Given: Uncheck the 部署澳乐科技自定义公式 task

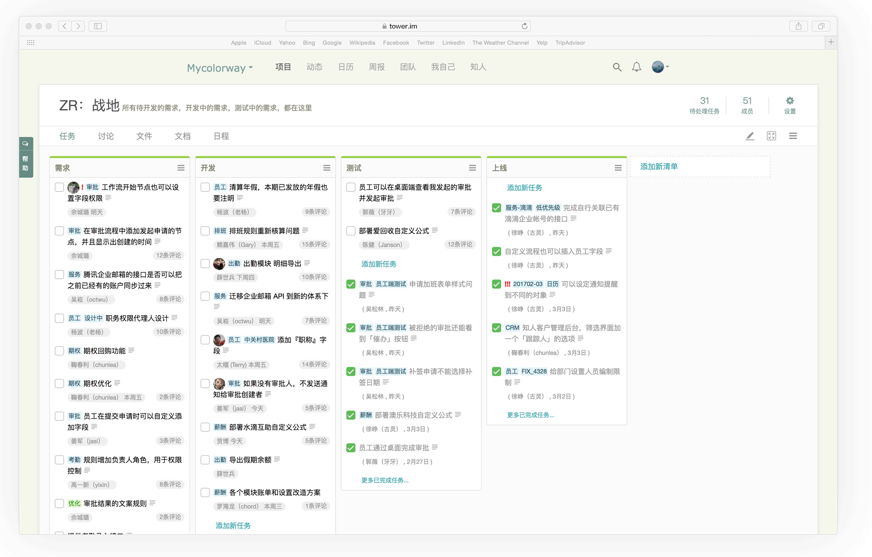Looking at the screenshot, I should click(351, 415).
